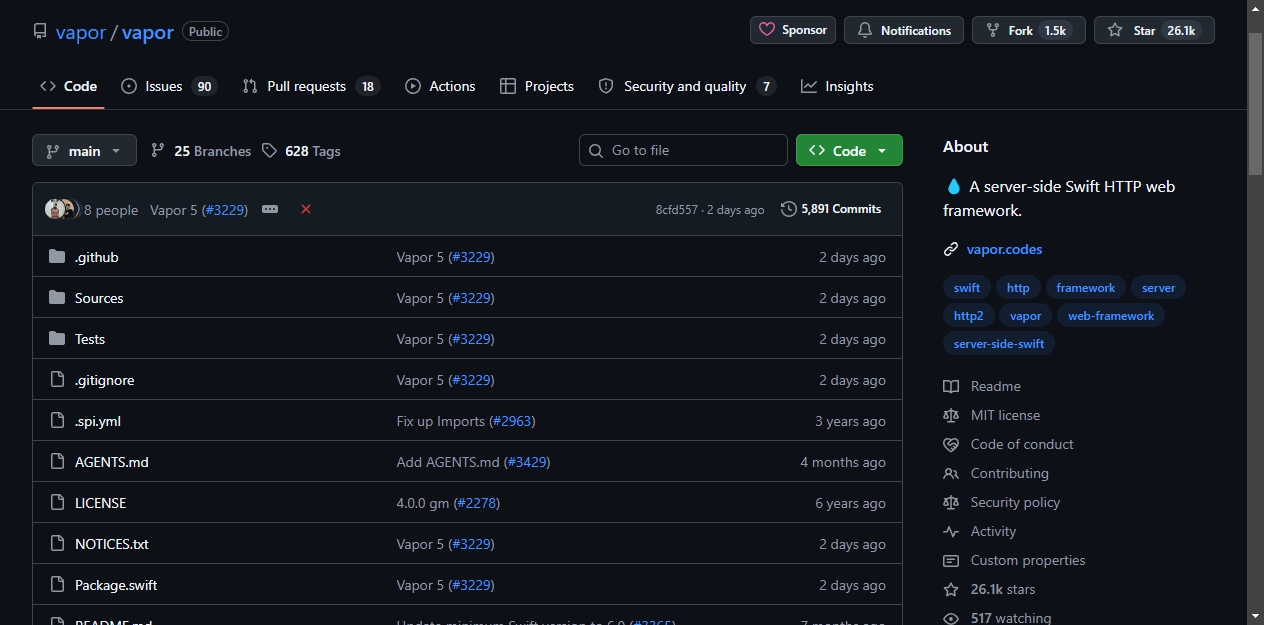Open the .spi.yml file
Screen dimensions: 1264x625
[98, 421]
